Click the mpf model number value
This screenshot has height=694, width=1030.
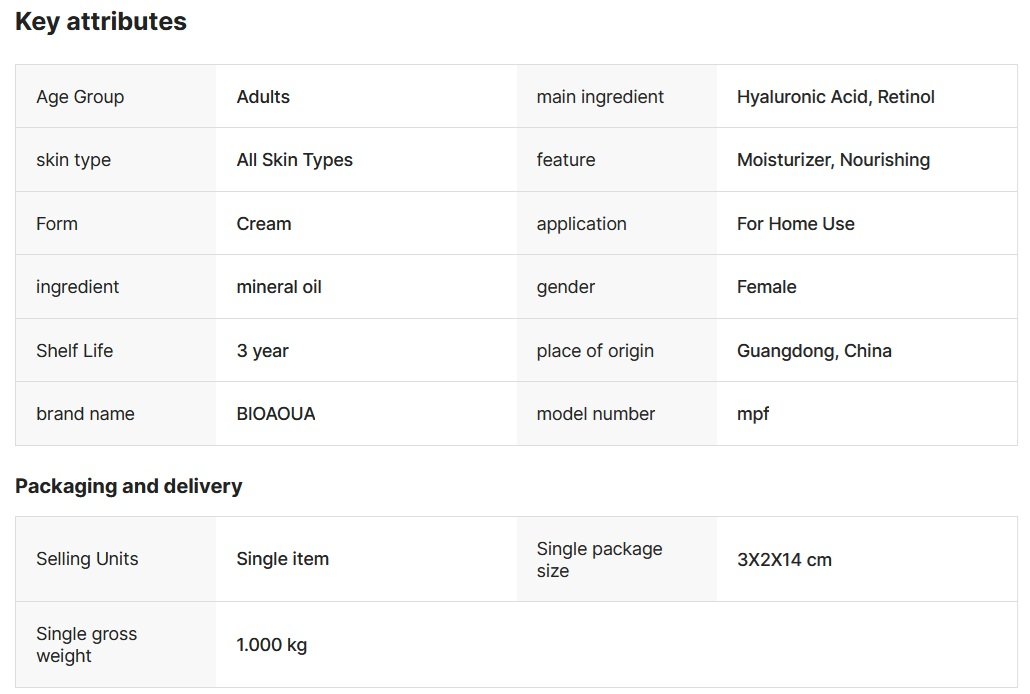point(753,414)
